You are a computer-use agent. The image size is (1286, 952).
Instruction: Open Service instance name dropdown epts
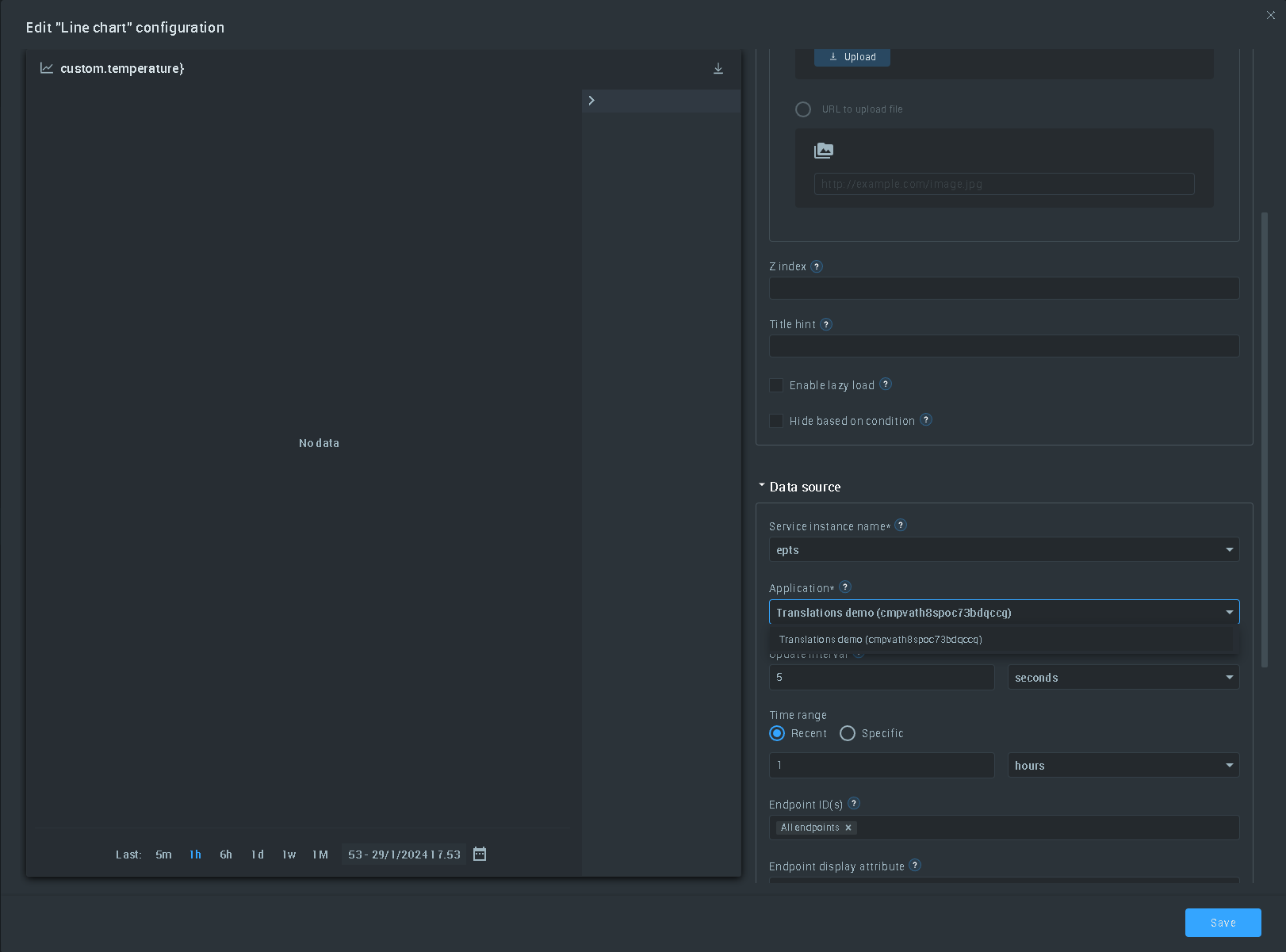click(1004, 549)
